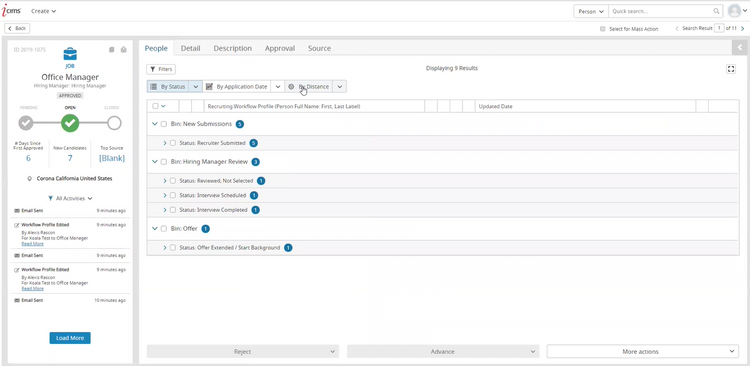Click the Hiring Manager Review count badge

pos(255,162)
